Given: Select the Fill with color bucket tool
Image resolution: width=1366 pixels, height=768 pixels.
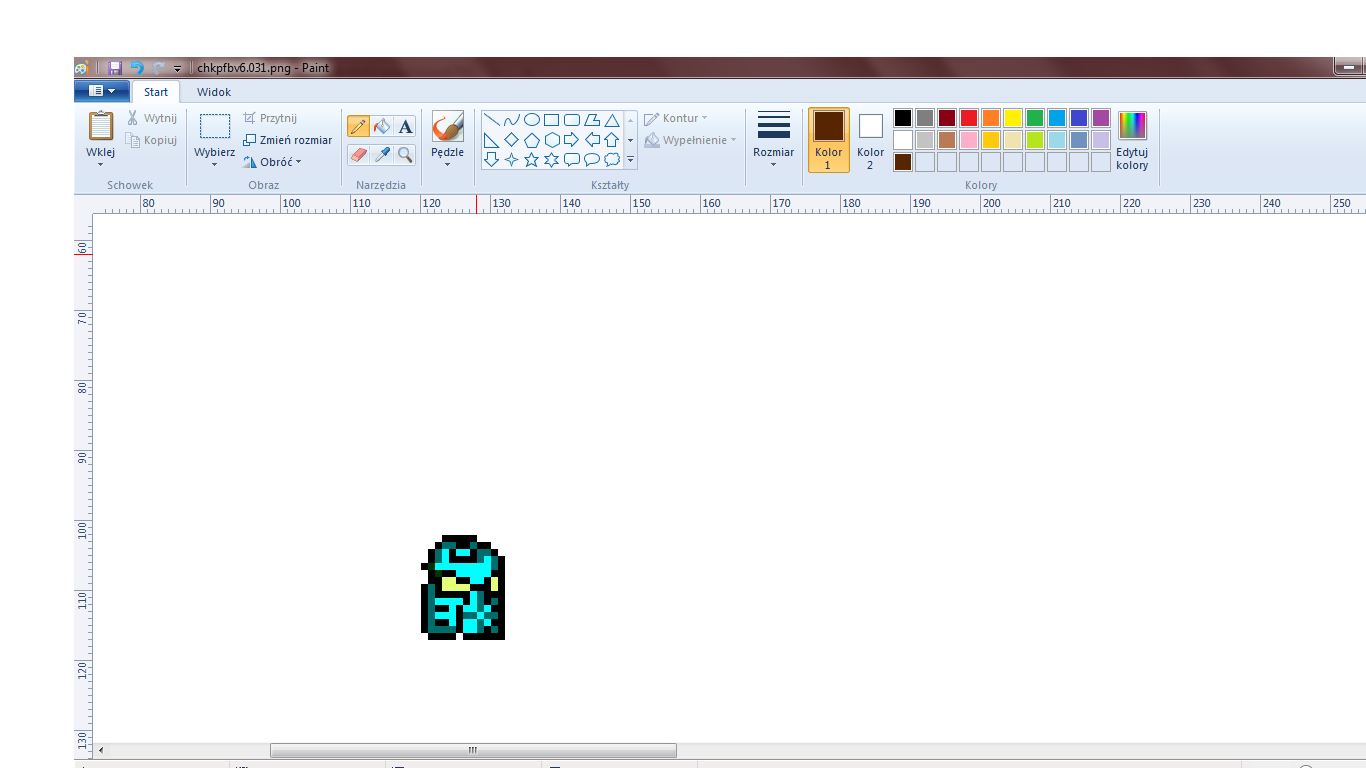Looking at the screenshot, I should tap(382, 126).
